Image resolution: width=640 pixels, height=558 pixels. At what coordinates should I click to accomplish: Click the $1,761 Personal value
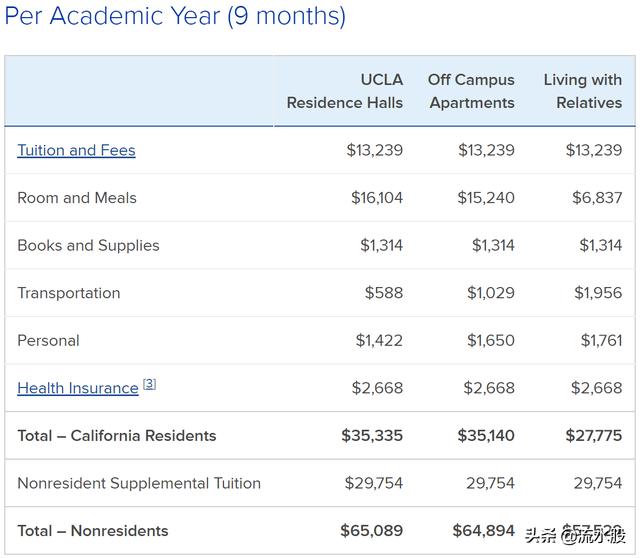pos(602,340)
